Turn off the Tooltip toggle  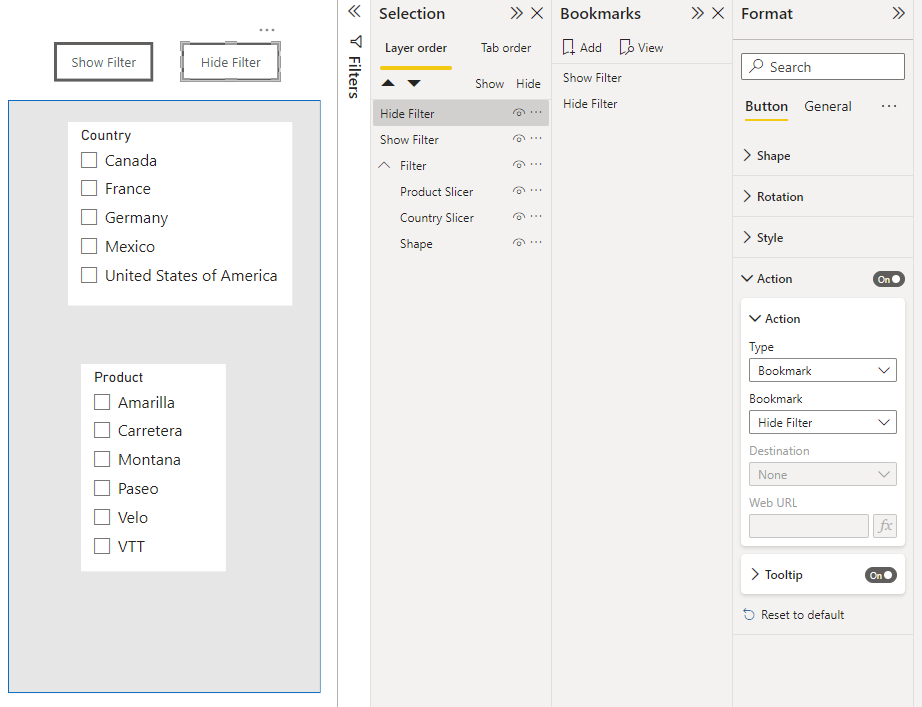pyautogui.click(x=881, y=575)
